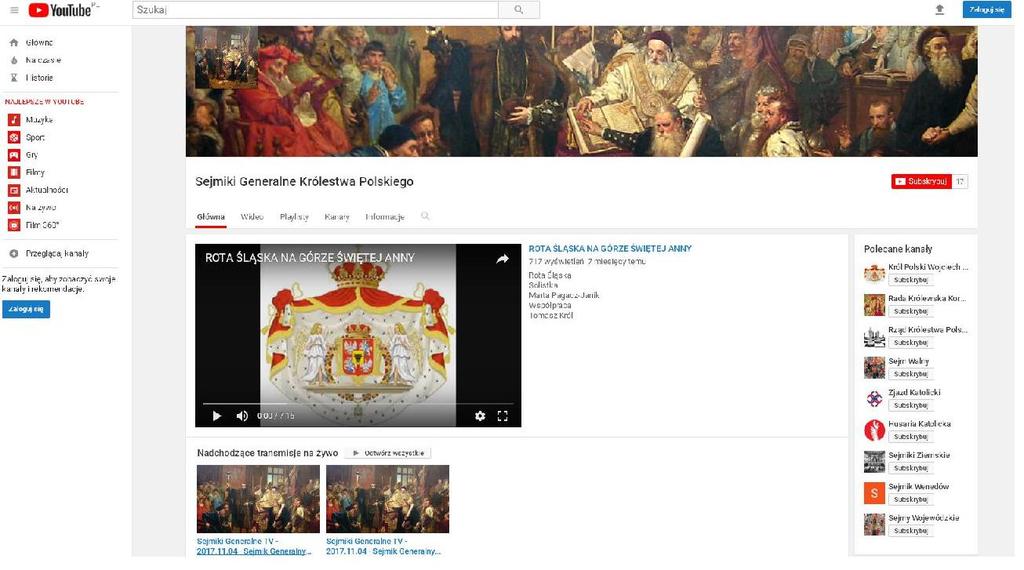This screenshot has width=1024, height=570.
Task: Switch to the Główna tab
Action: (x=210, y=217)
